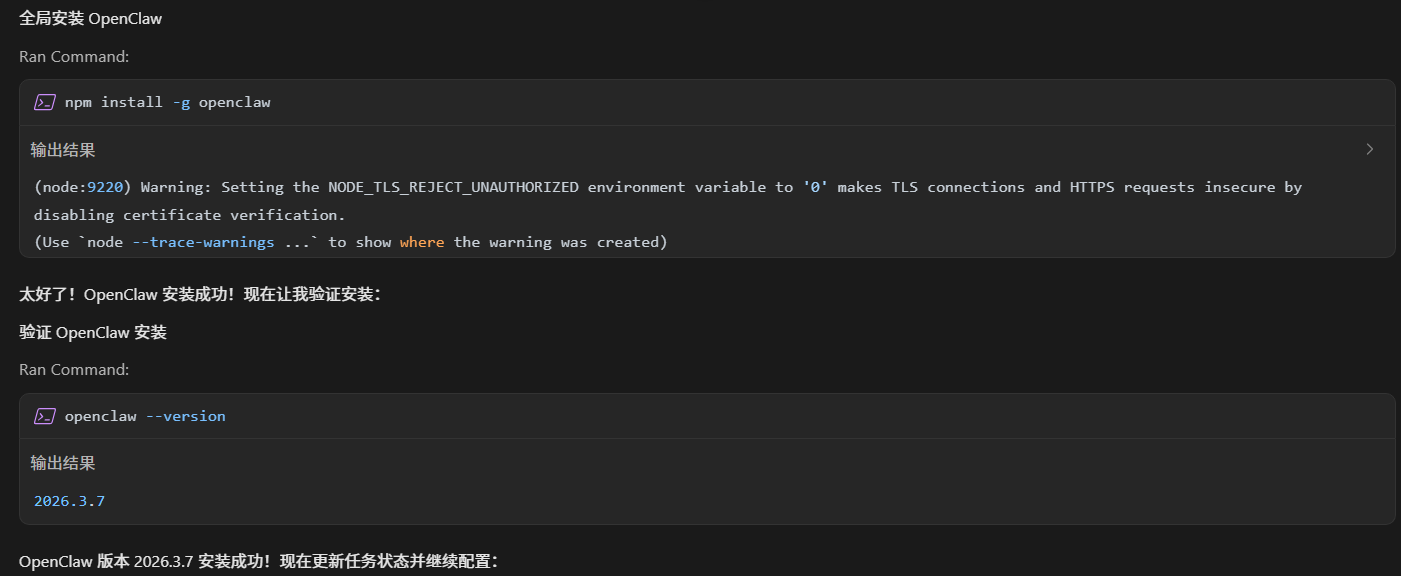Click terminal icon beside openclaw --version command
This screenshot has width=1401, height=576.
(x=45, y=416)
